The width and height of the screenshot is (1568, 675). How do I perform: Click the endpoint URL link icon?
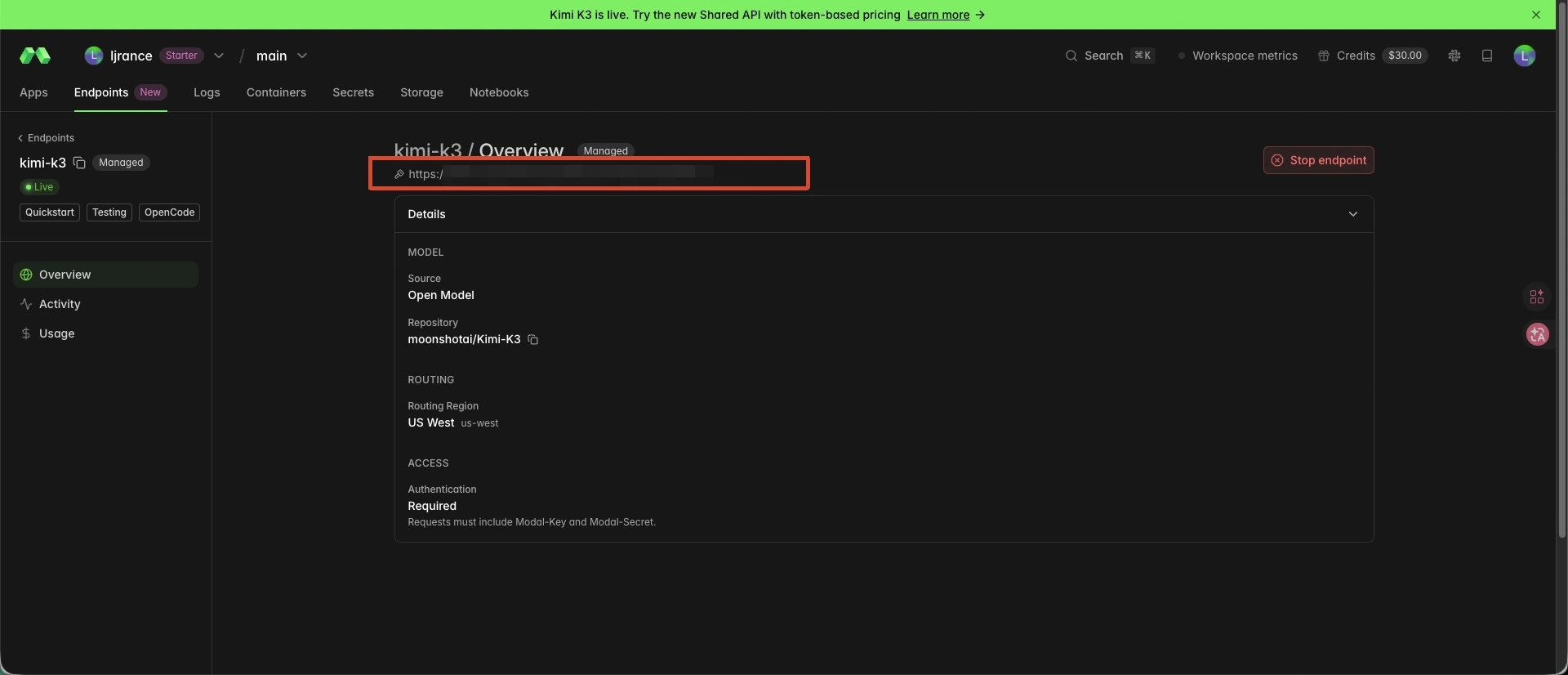399,174
